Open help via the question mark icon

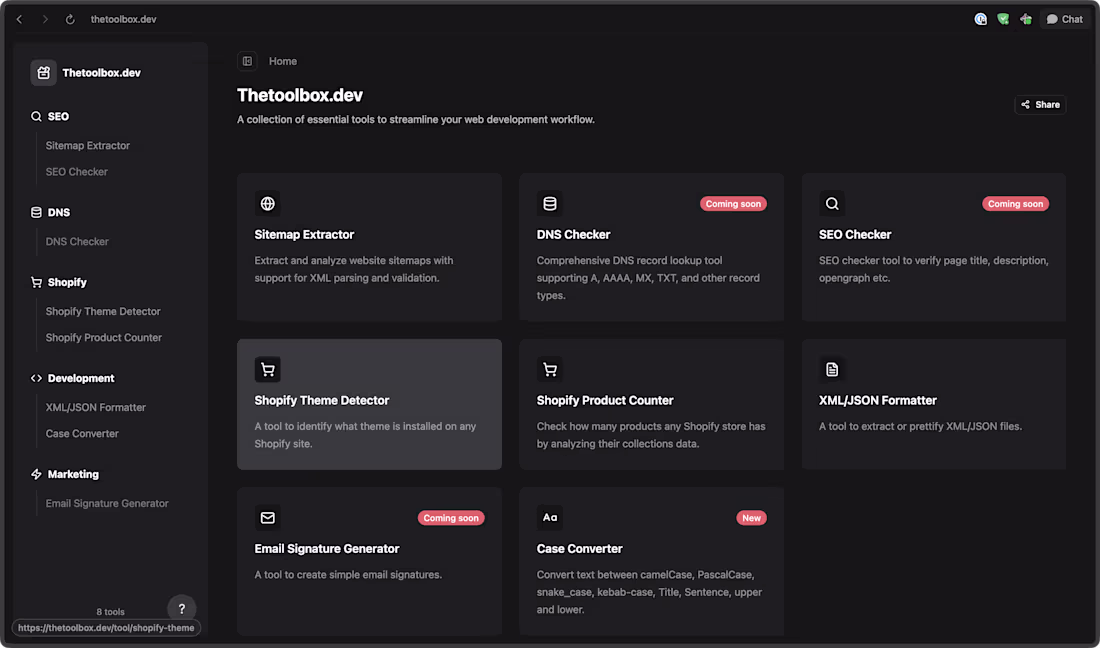pyautogui.click(x=181, y=608)
